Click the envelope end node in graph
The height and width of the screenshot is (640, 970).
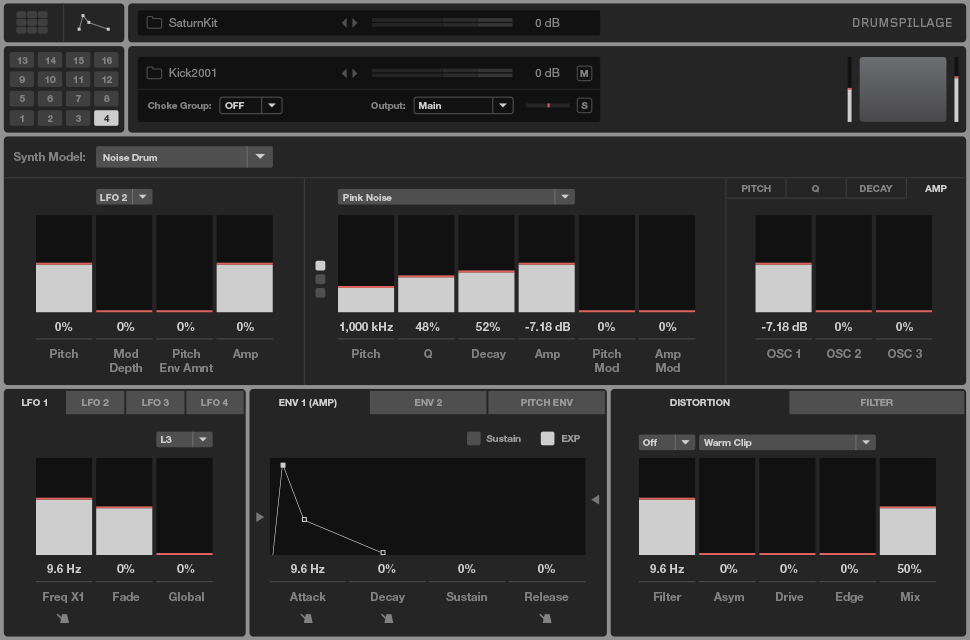coord(383,552)
